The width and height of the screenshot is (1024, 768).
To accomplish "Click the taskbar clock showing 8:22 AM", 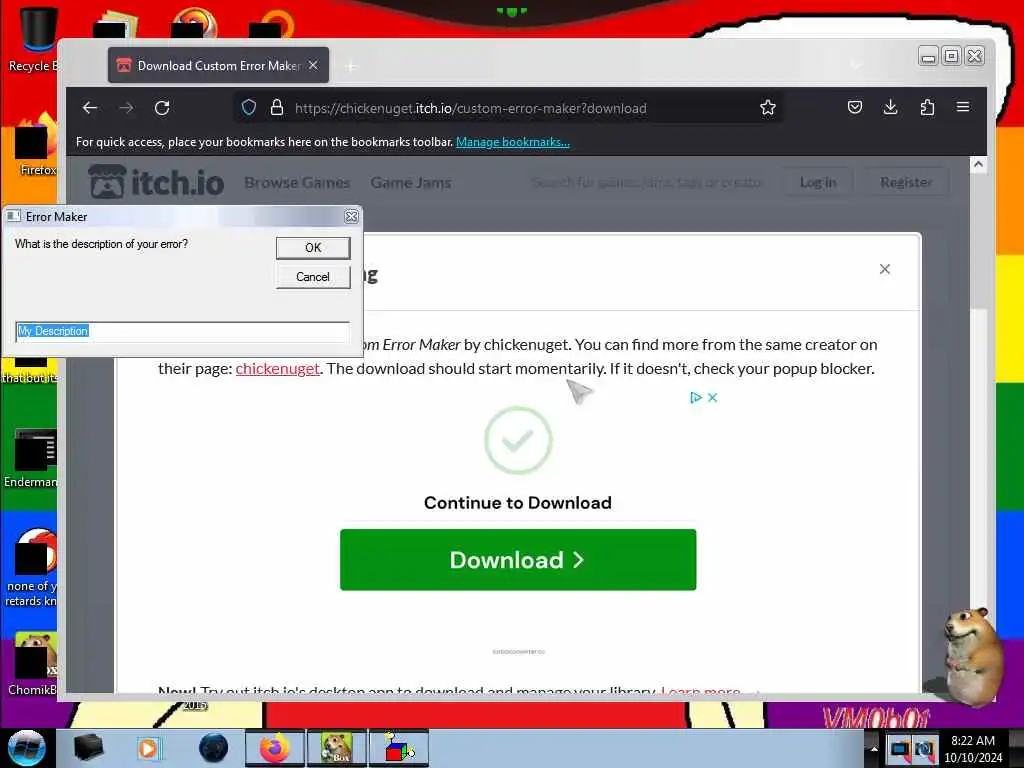I will coord(973,749).
